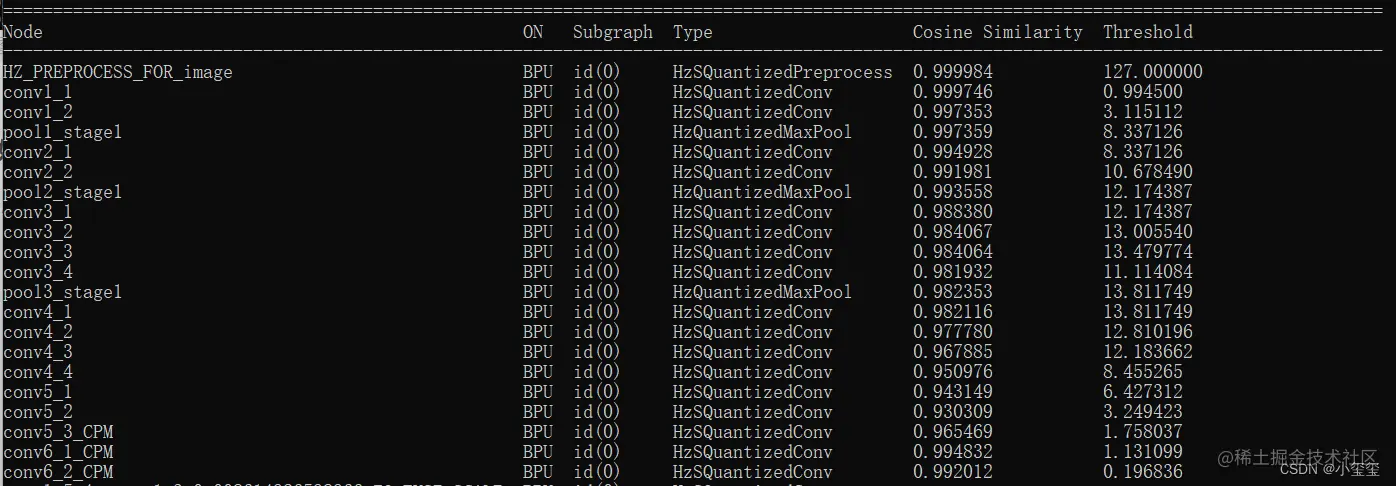
Task: Click cosine similarity 0.965469
Action: pyautogui.click(x=953, y=432)
